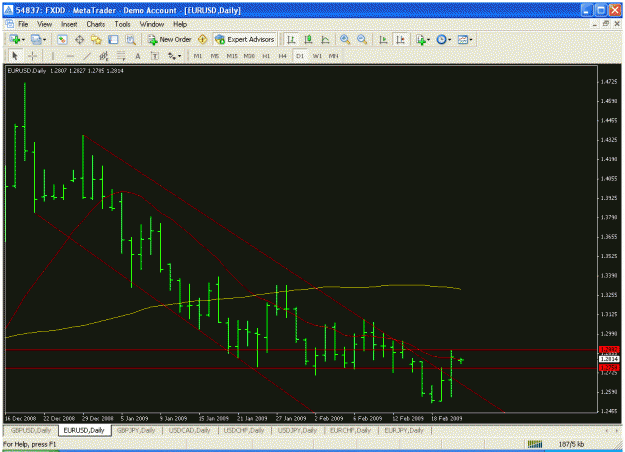Switch chart to Candlesticks mode
The image size is (625, 452).
(308, 39)
